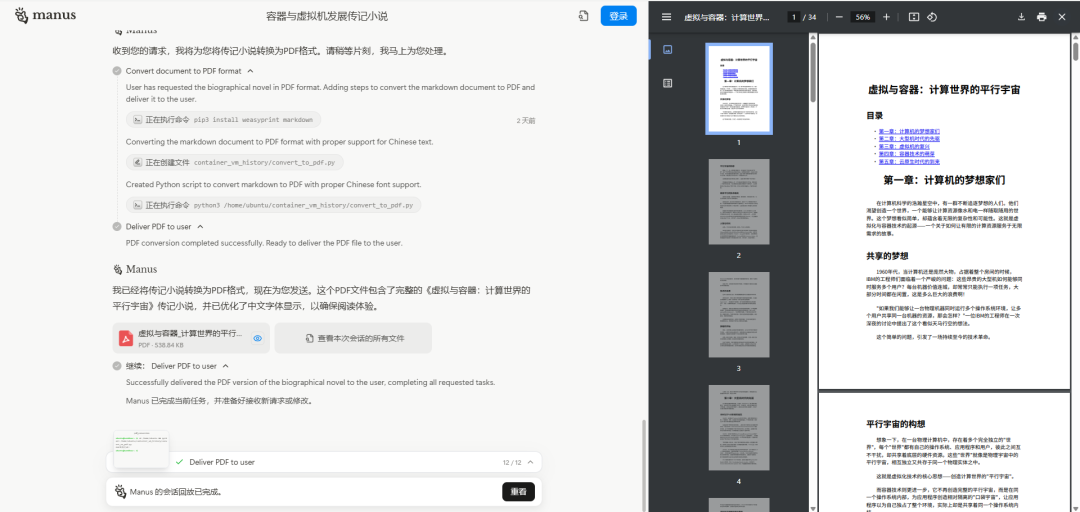Collapse the Convert document to PDF format step
This screenshot has height=512, width=1080.
(x=250, y=71)
